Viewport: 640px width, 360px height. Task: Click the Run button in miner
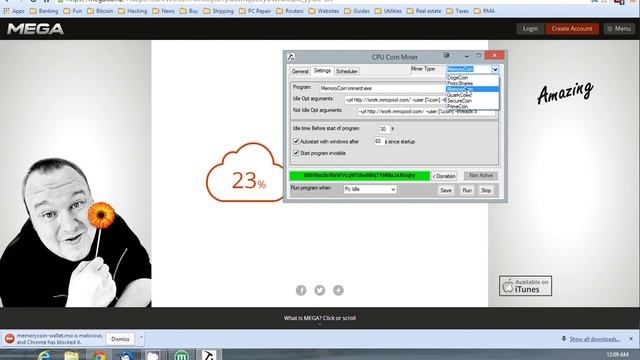[x=467, y=191]
